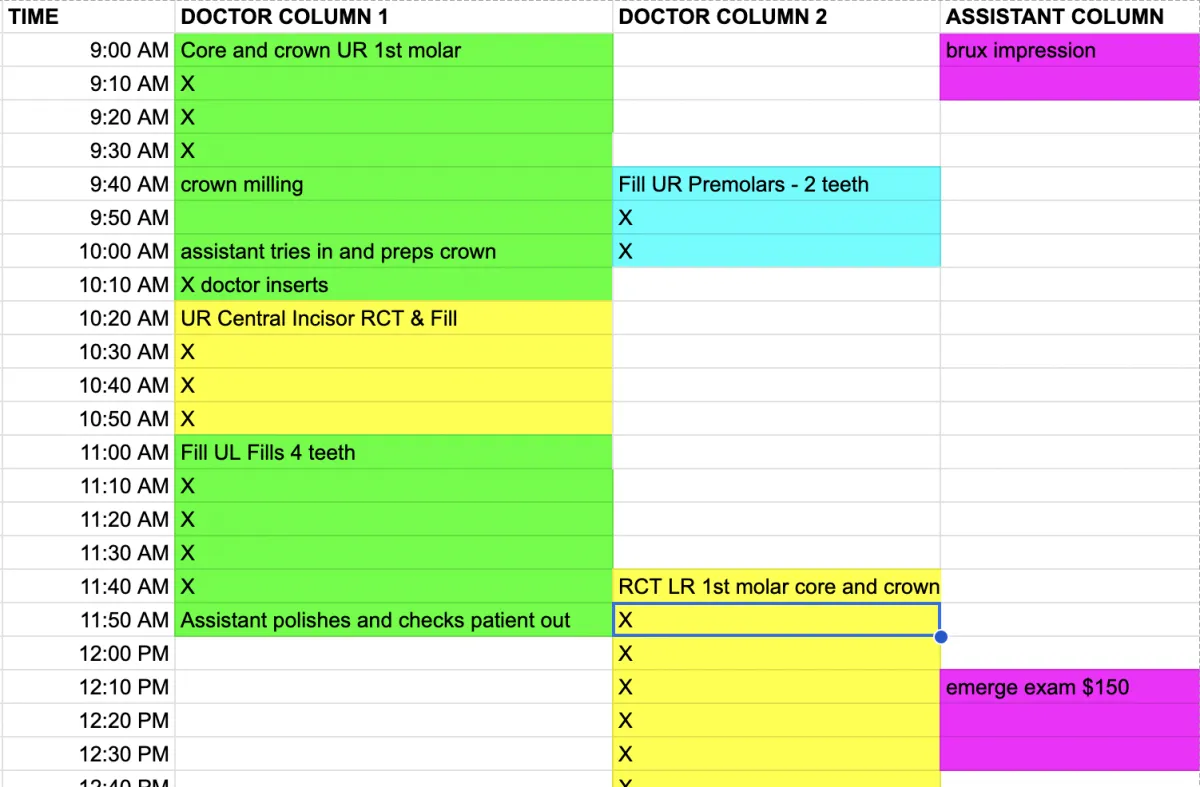Click the "12:00 PM" time cell
Image resolution: width=1200 pixels, height=787 pixels.
[88, 653]
